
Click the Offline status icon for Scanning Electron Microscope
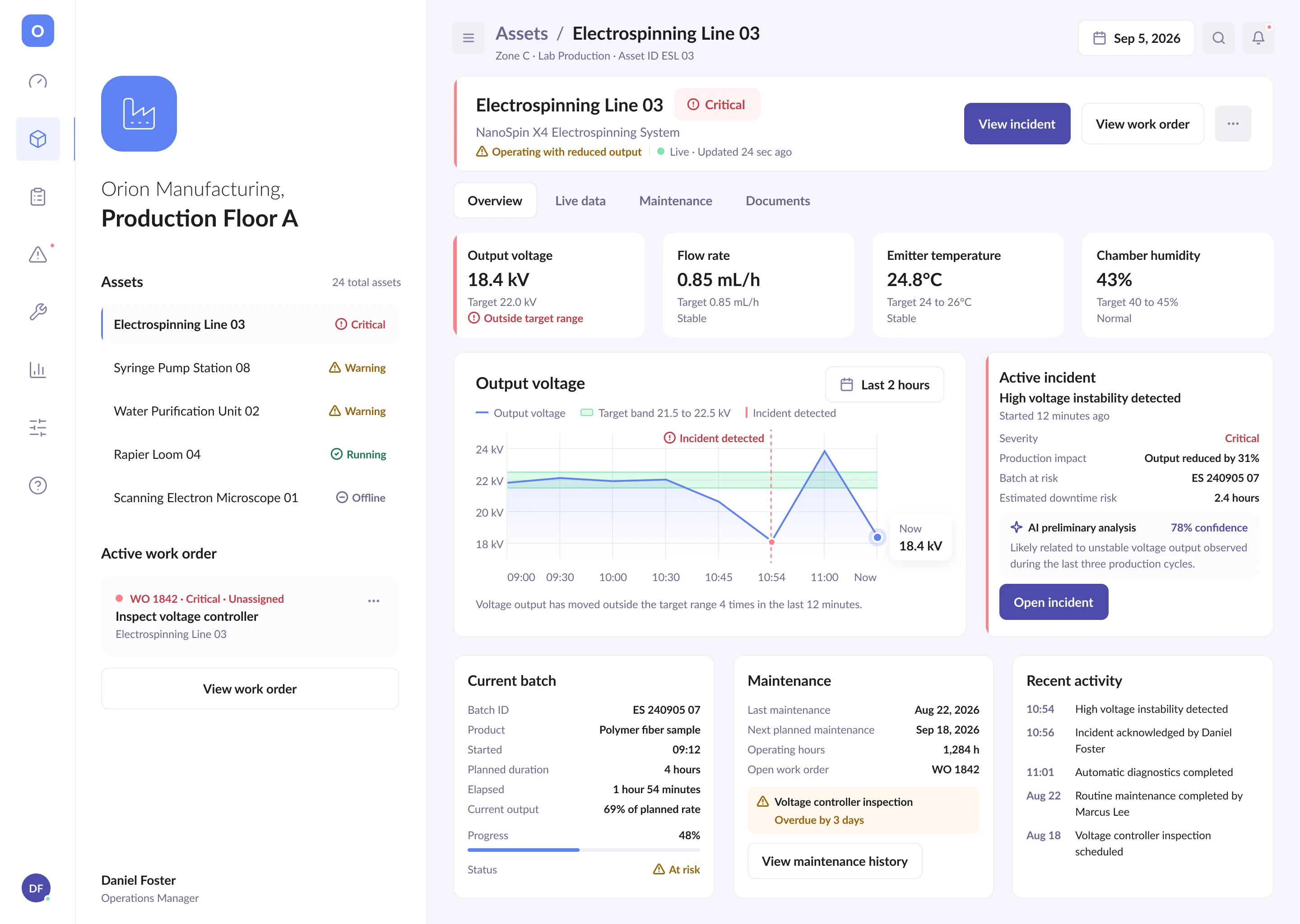[342, 497]
